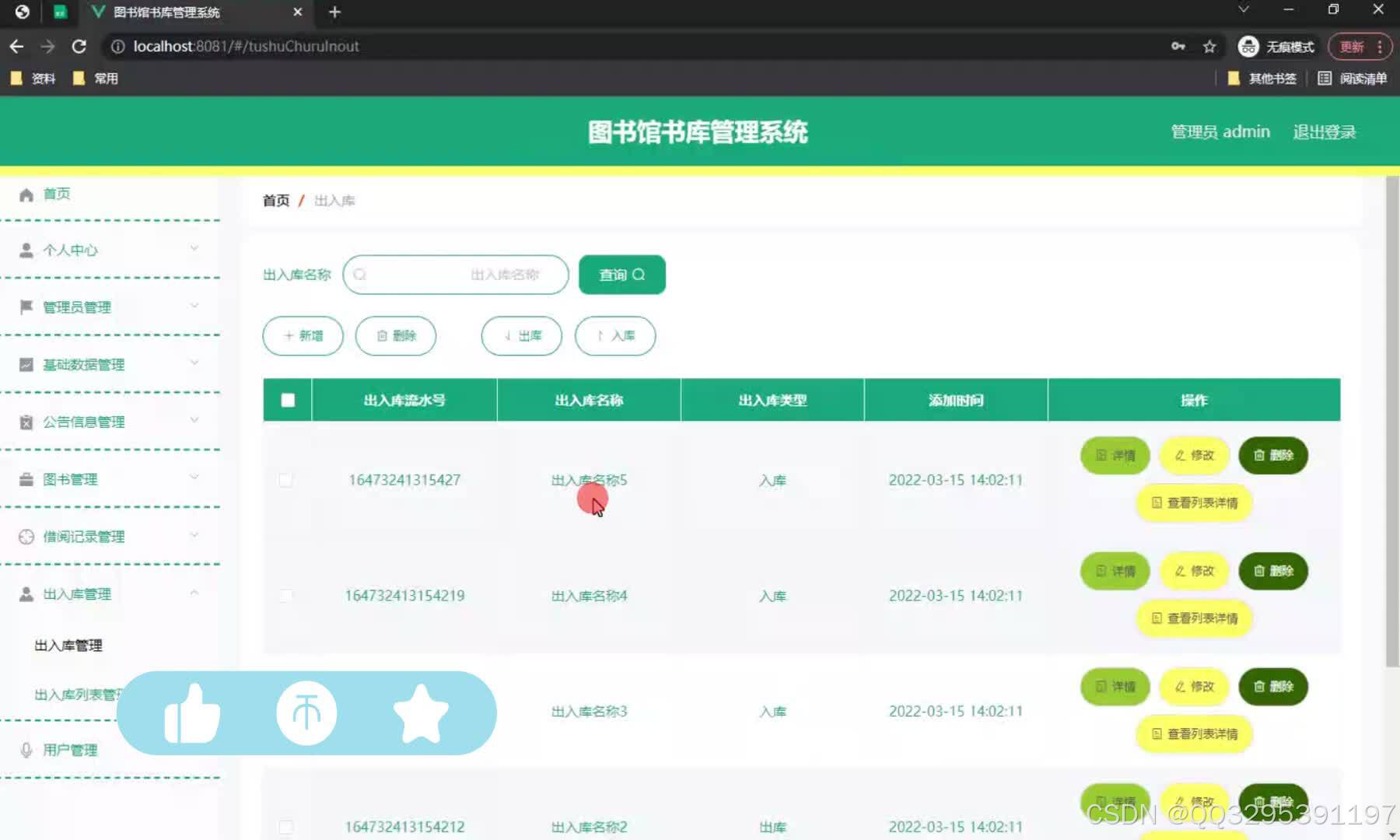This screenshot has height=840, width=1400.
Task: Open 其他书签 bookmarks folder
Action: [1262, 79]
